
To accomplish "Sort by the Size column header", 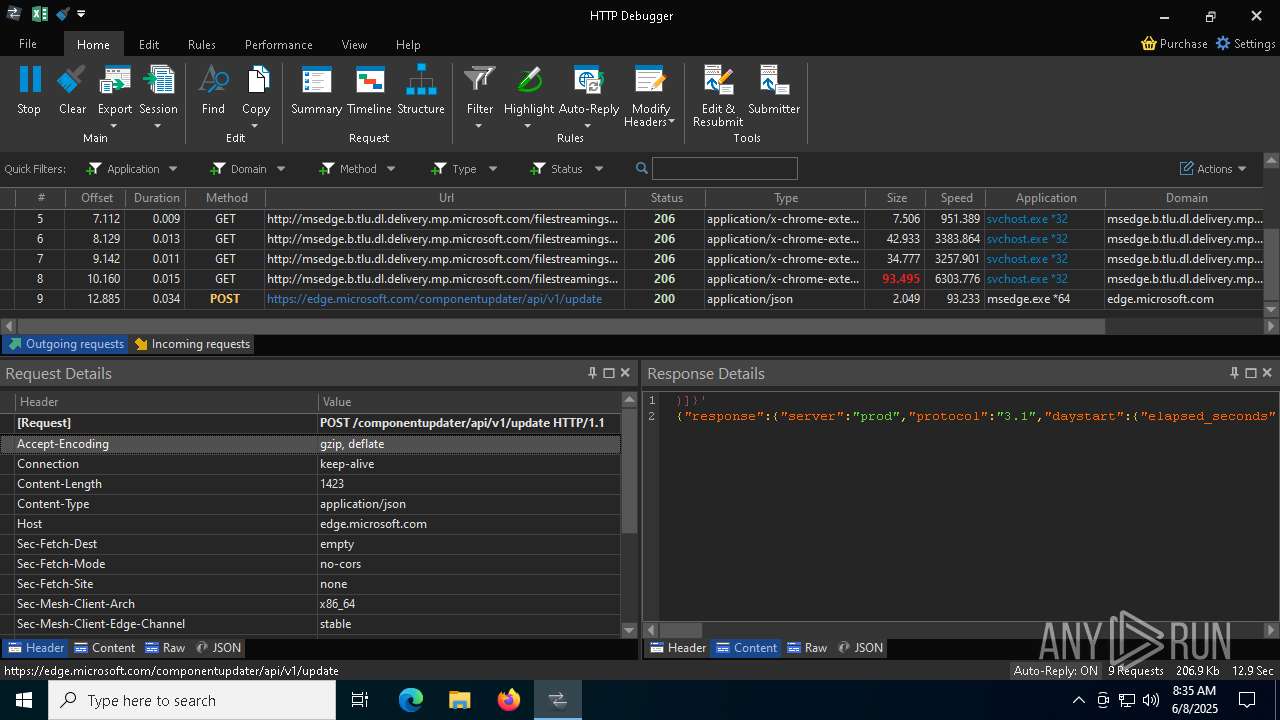I will tap(896, 198).
